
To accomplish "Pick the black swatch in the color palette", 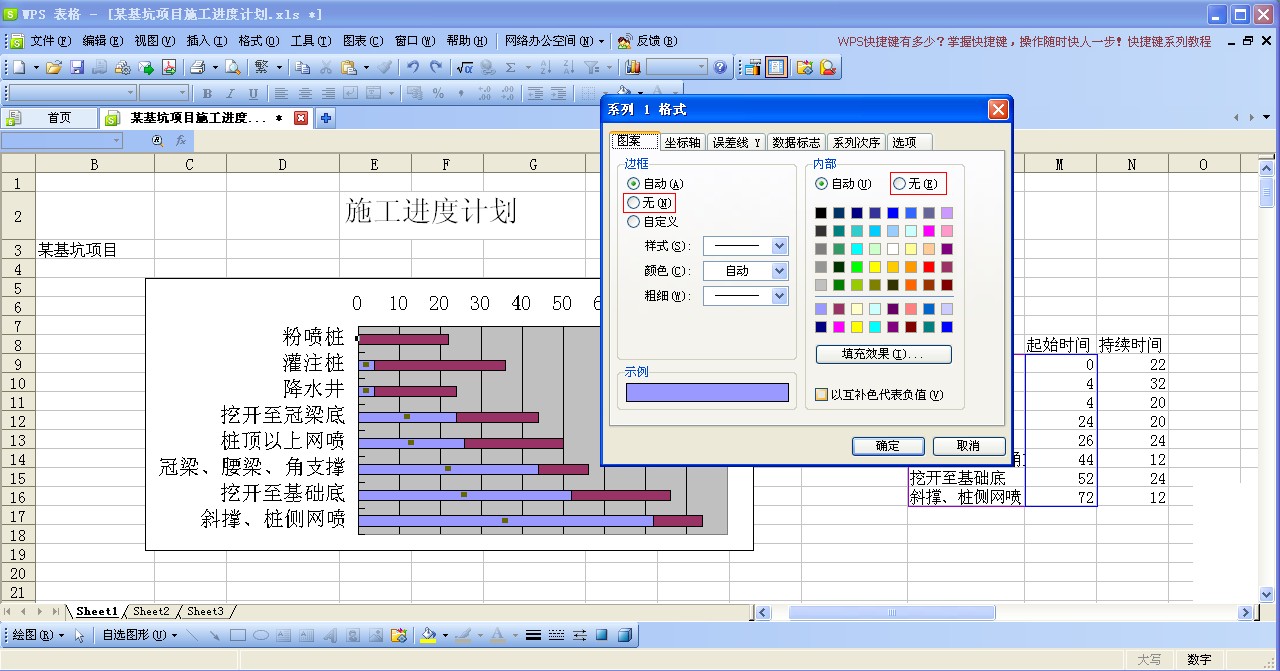I will pos(821,213).
